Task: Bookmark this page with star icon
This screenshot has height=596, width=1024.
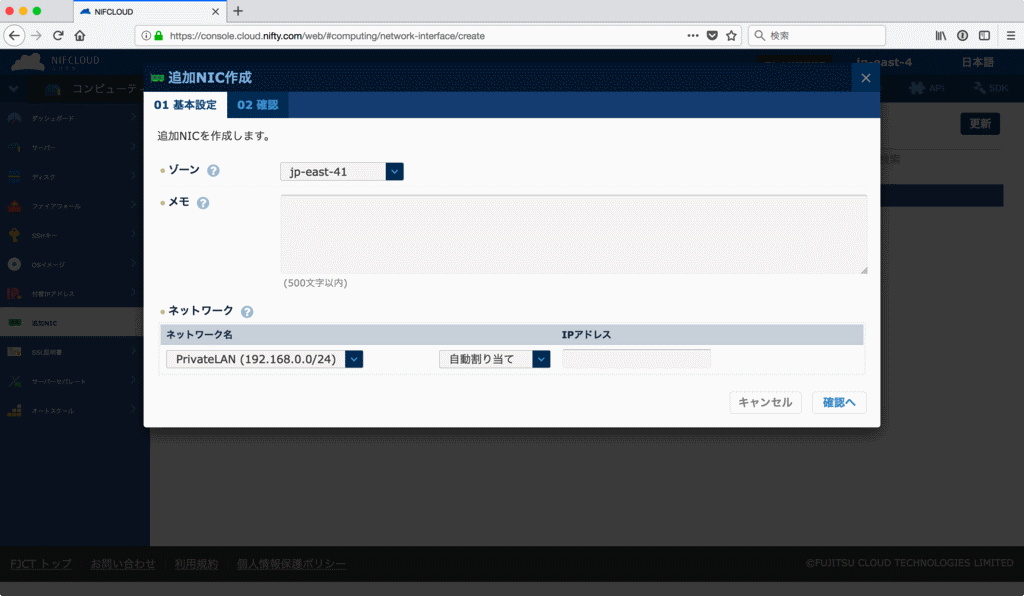Action: click(731, 36)
